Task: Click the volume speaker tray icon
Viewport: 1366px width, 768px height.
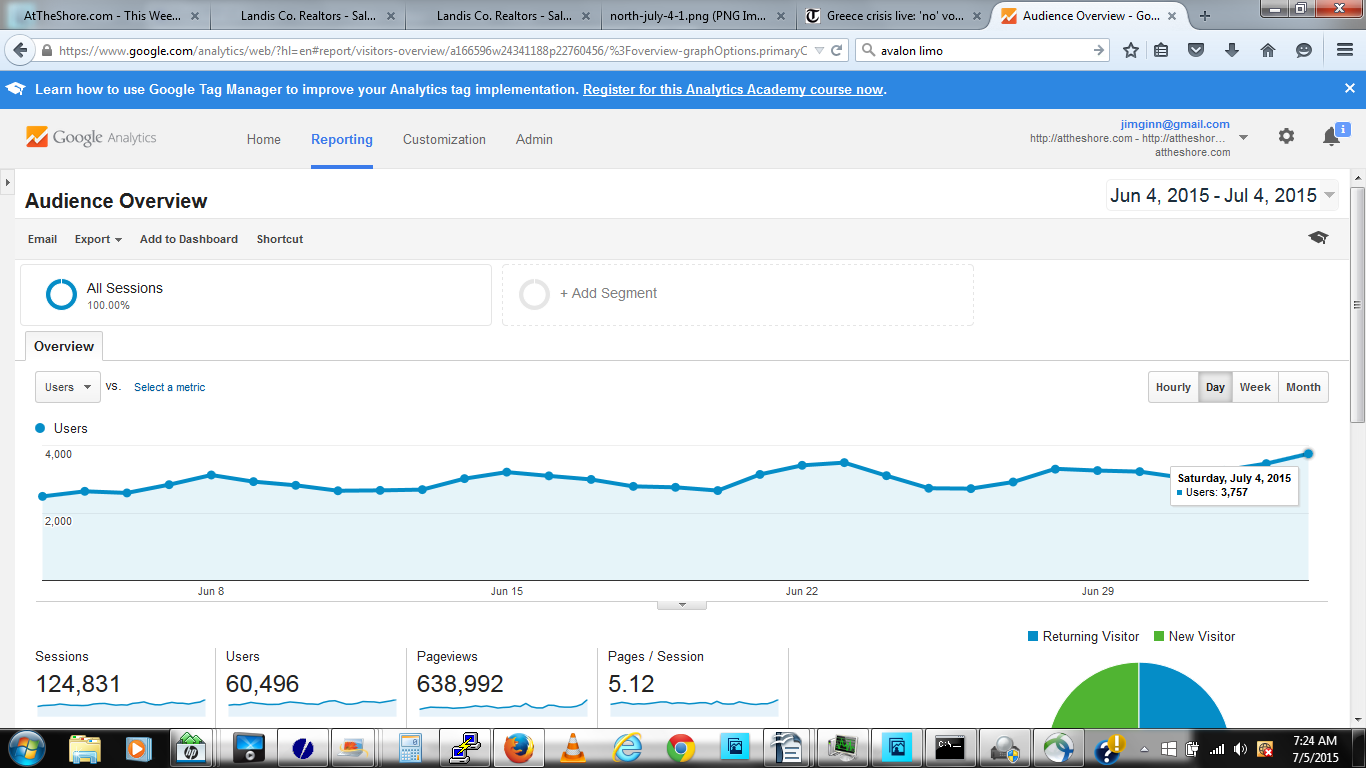Action: (x=1240, y=748)
